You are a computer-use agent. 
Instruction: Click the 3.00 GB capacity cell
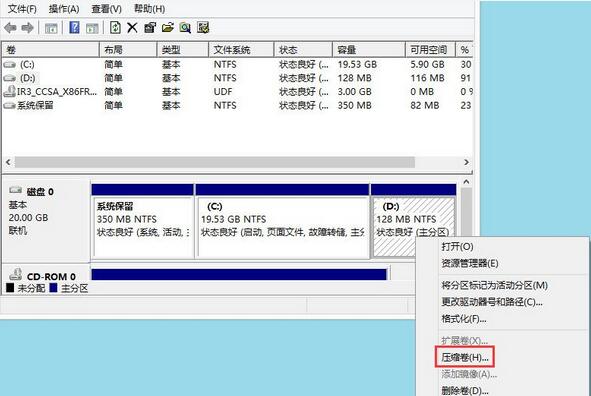coord(354,92)
